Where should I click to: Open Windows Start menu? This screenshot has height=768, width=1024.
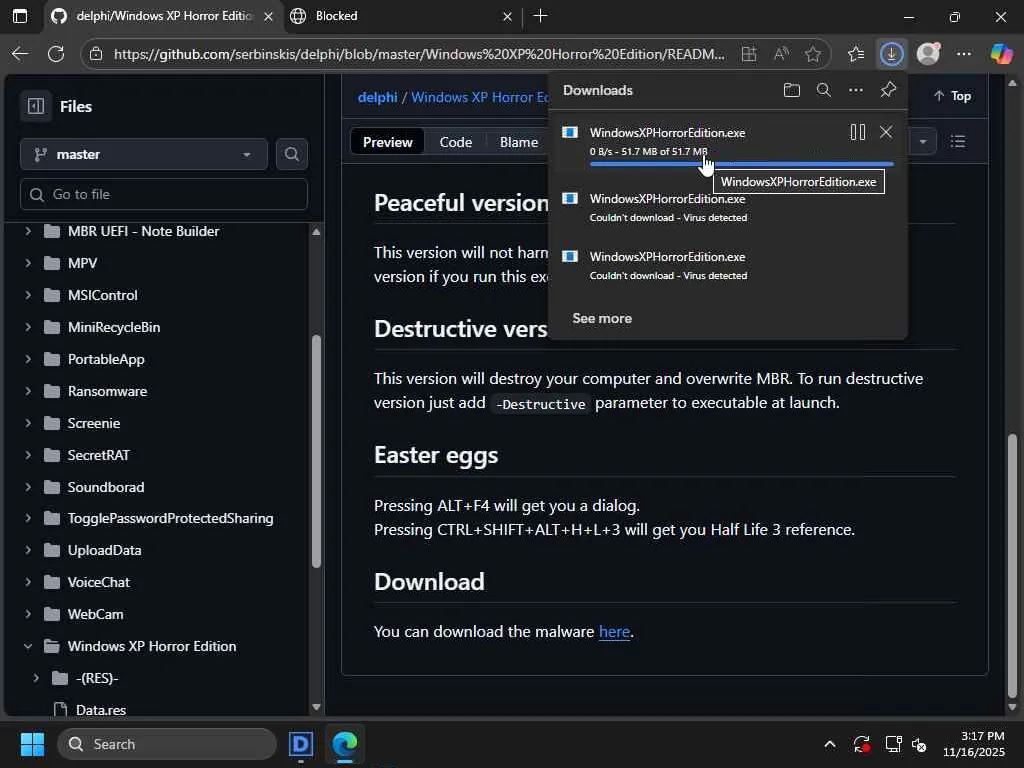point(32,744)
